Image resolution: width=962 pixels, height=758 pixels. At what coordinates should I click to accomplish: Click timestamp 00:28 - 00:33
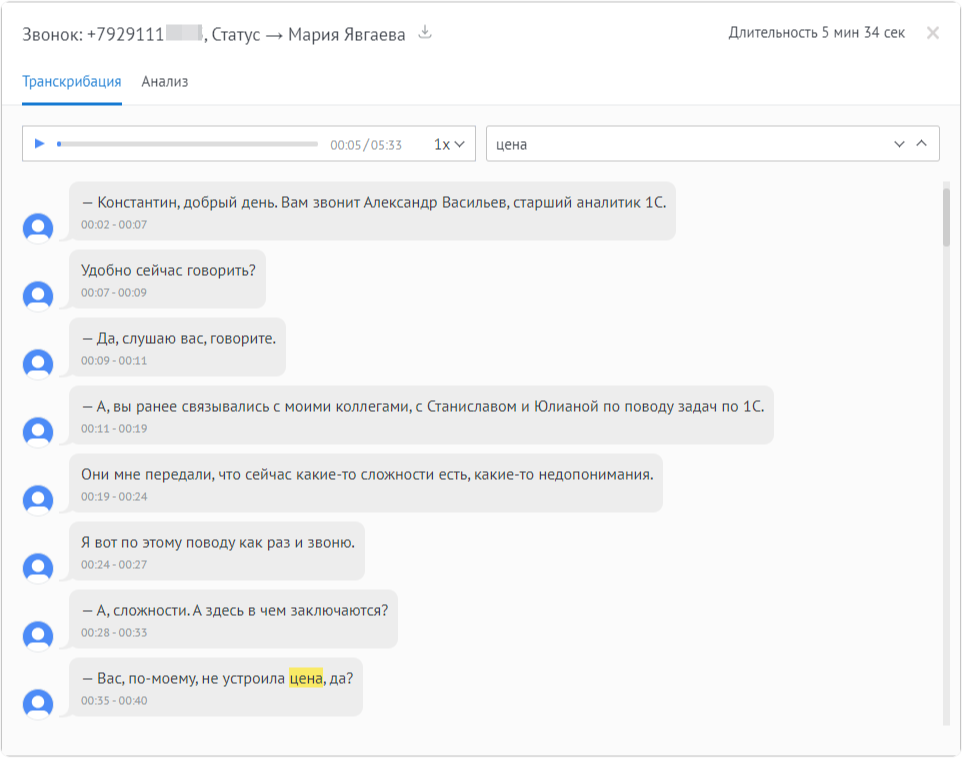tap(114, 633)
